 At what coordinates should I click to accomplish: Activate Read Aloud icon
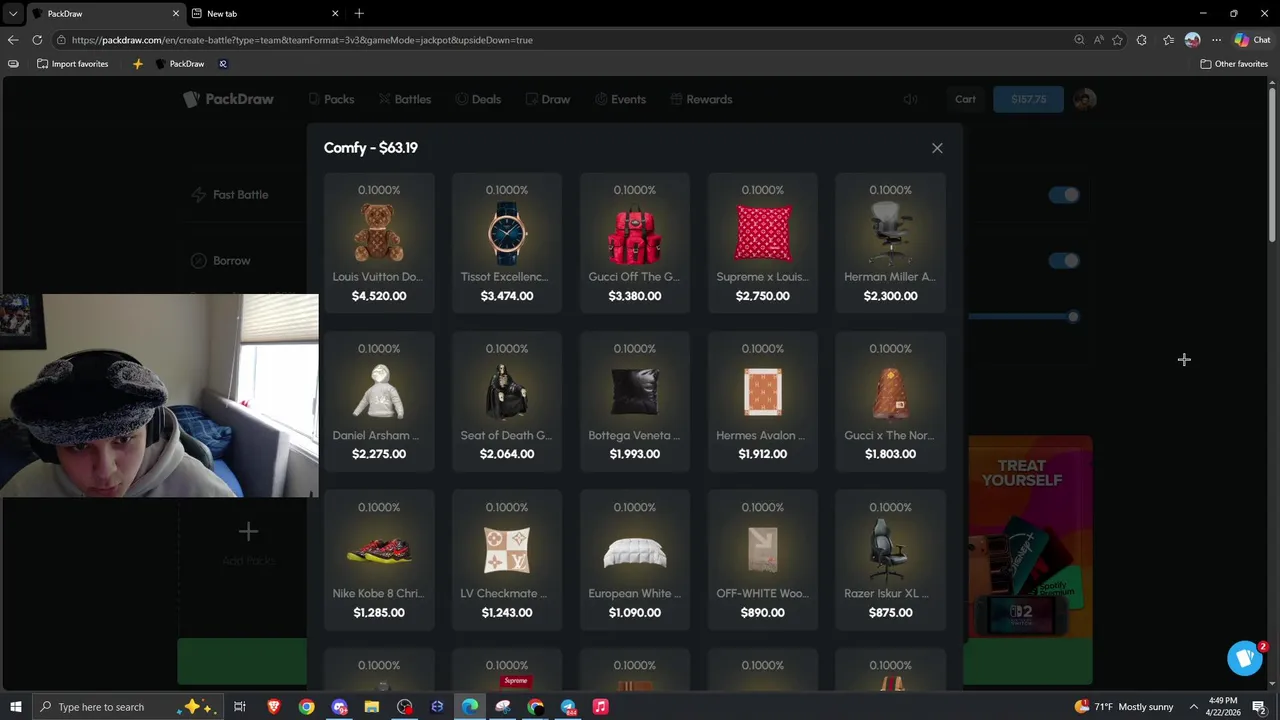pyautogui.click(x=1098, y=40)
